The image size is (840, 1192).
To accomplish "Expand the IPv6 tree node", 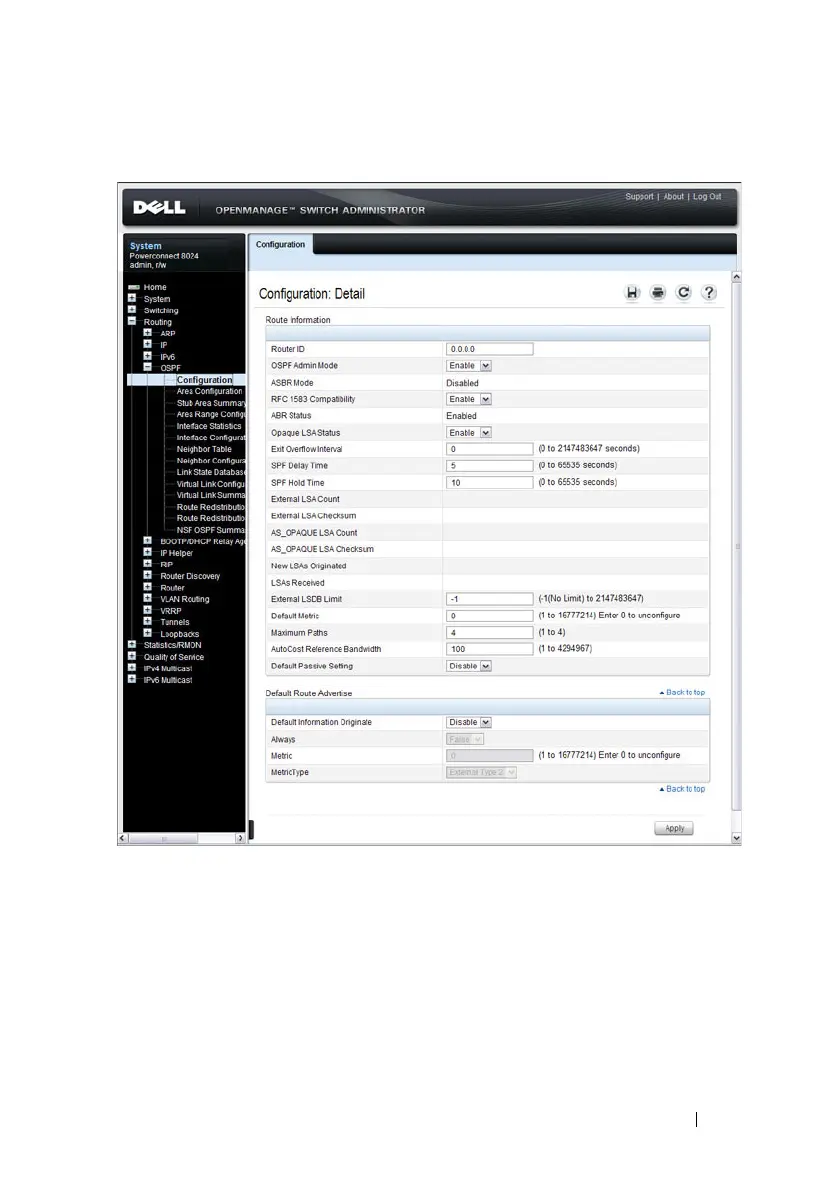I will (x=148, y=356).
